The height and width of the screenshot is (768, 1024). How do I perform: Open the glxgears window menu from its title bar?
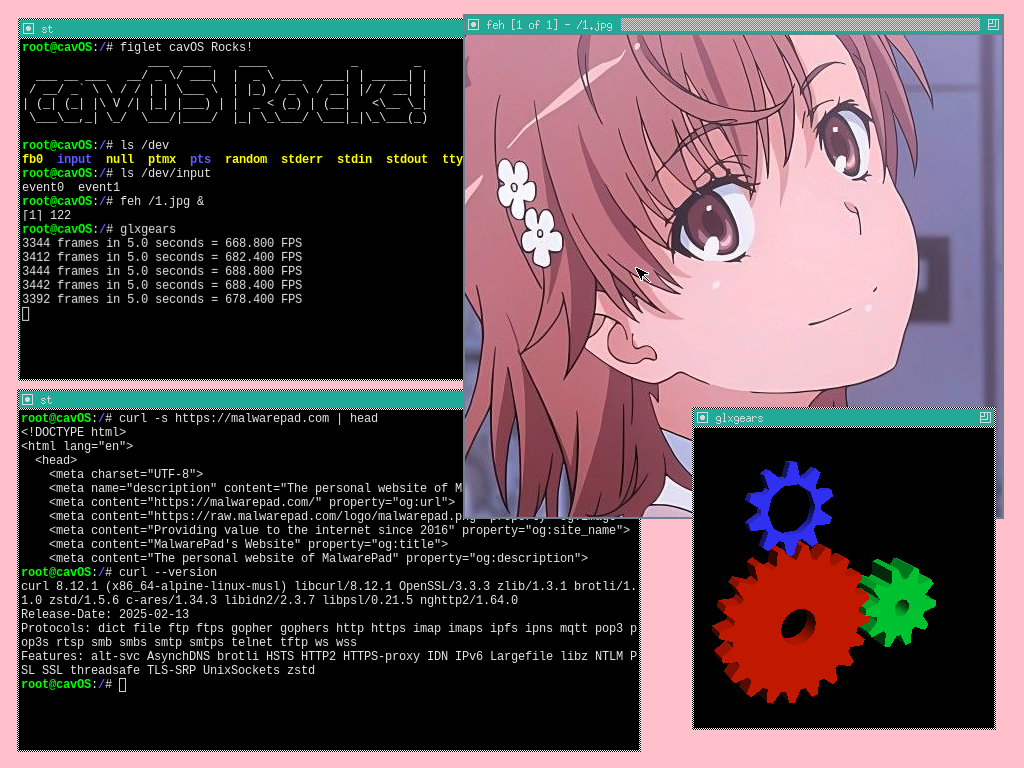click(703, 417)
